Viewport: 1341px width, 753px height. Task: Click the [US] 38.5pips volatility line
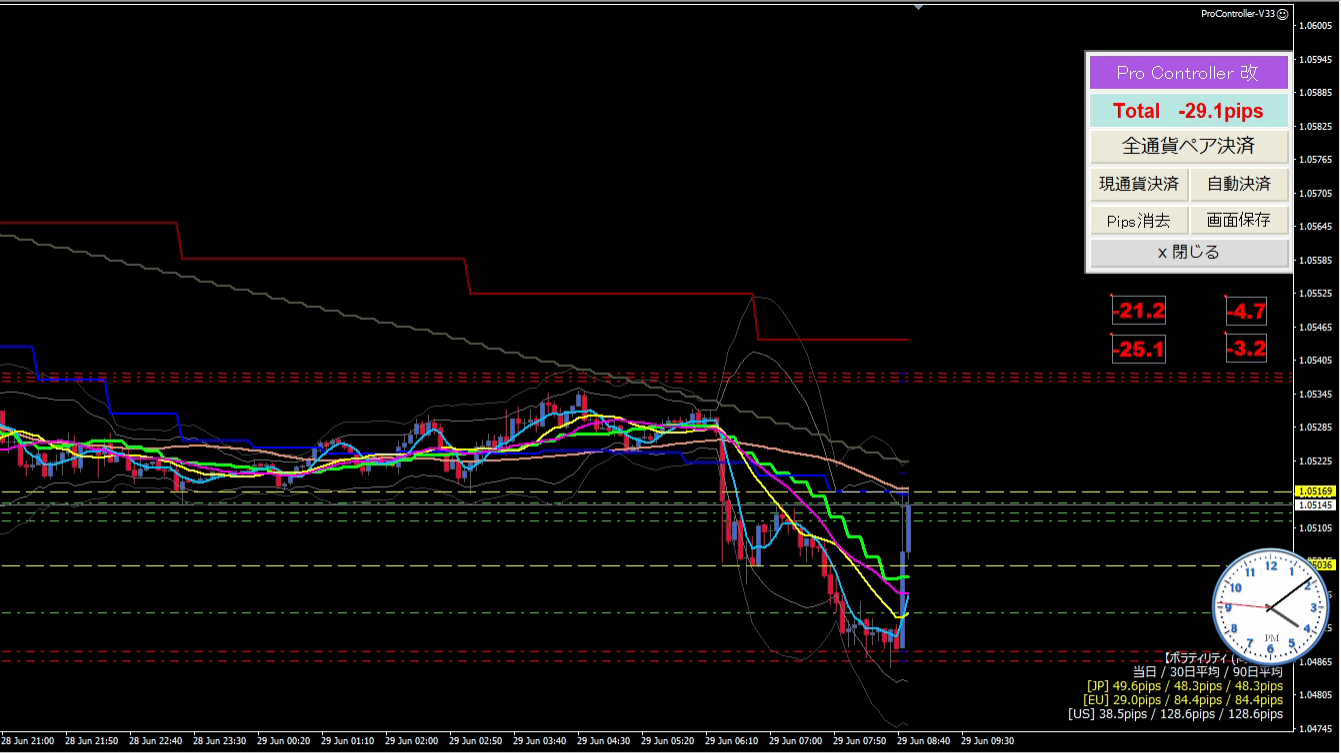click(x=1175, y=714)
